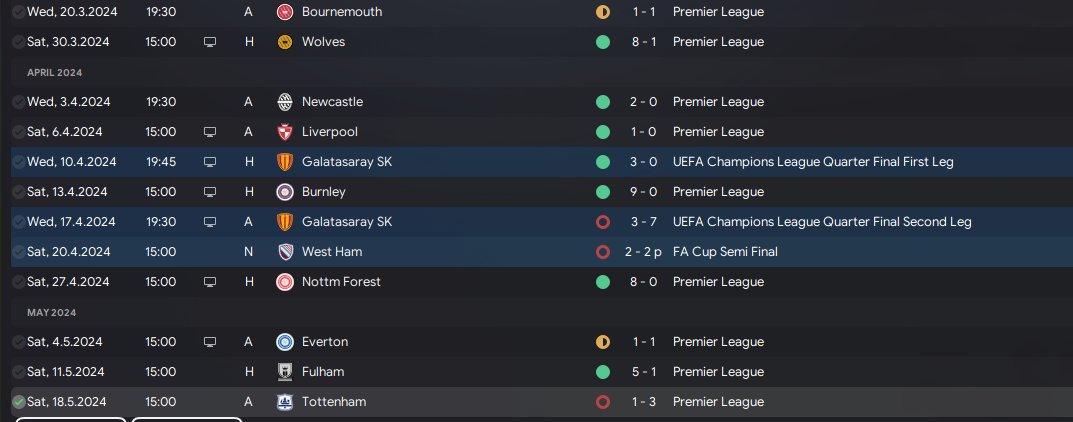1073x422 pixels.
Task: Click the FA Cup Semi Final competition
Action: click(x=725, y=252)
